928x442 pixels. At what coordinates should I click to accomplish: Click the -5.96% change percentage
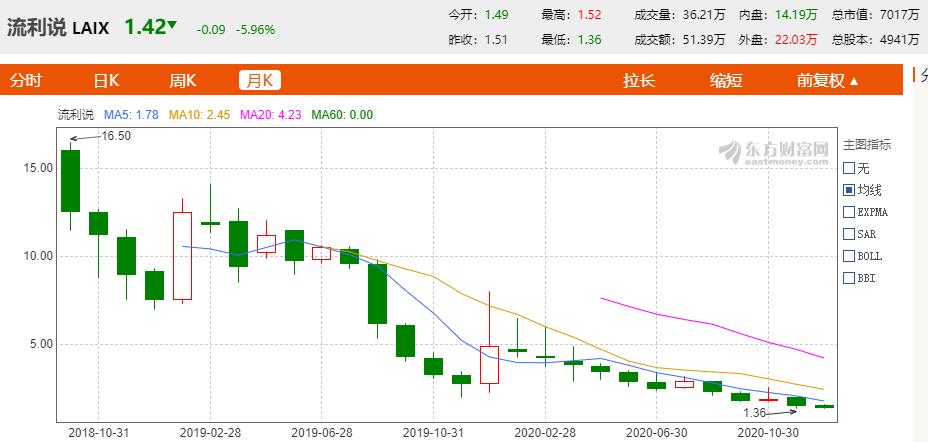pos(255,30)
